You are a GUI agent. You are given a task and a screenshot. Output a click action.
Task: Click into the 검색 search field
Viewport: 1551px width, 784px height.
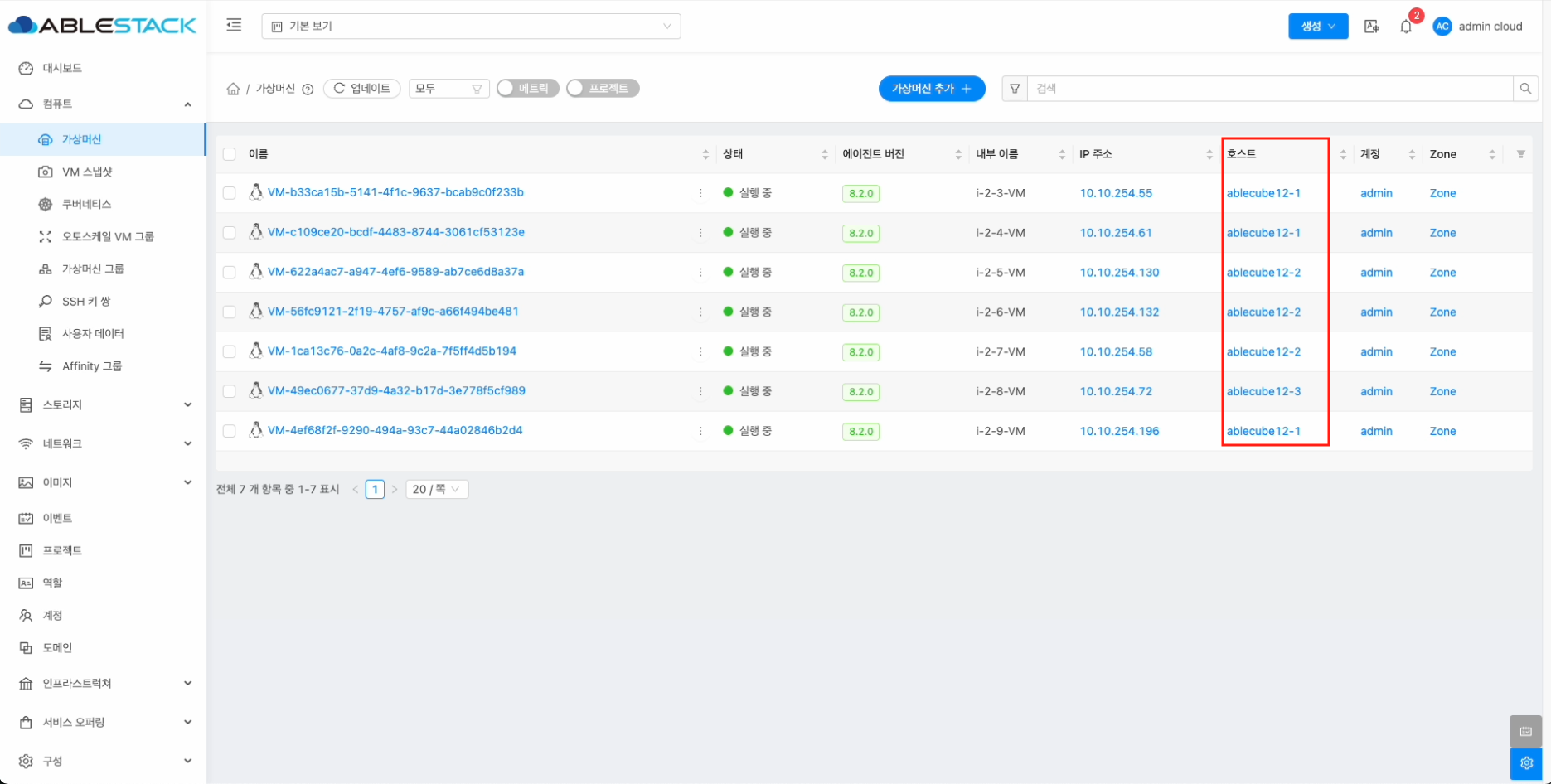click(1268, 89)
